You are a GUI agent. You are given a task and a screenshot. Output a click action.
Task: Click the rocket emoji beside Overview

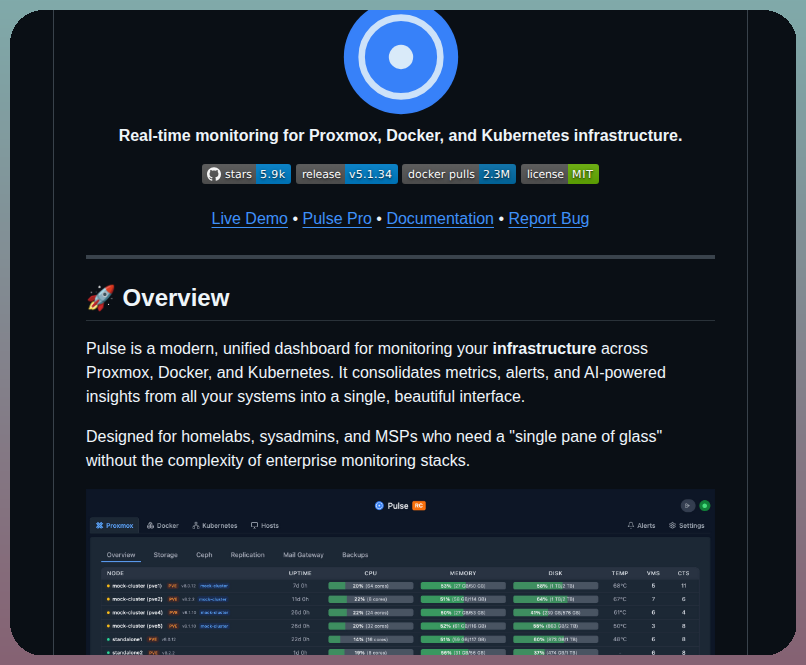[x=101, y=298]
